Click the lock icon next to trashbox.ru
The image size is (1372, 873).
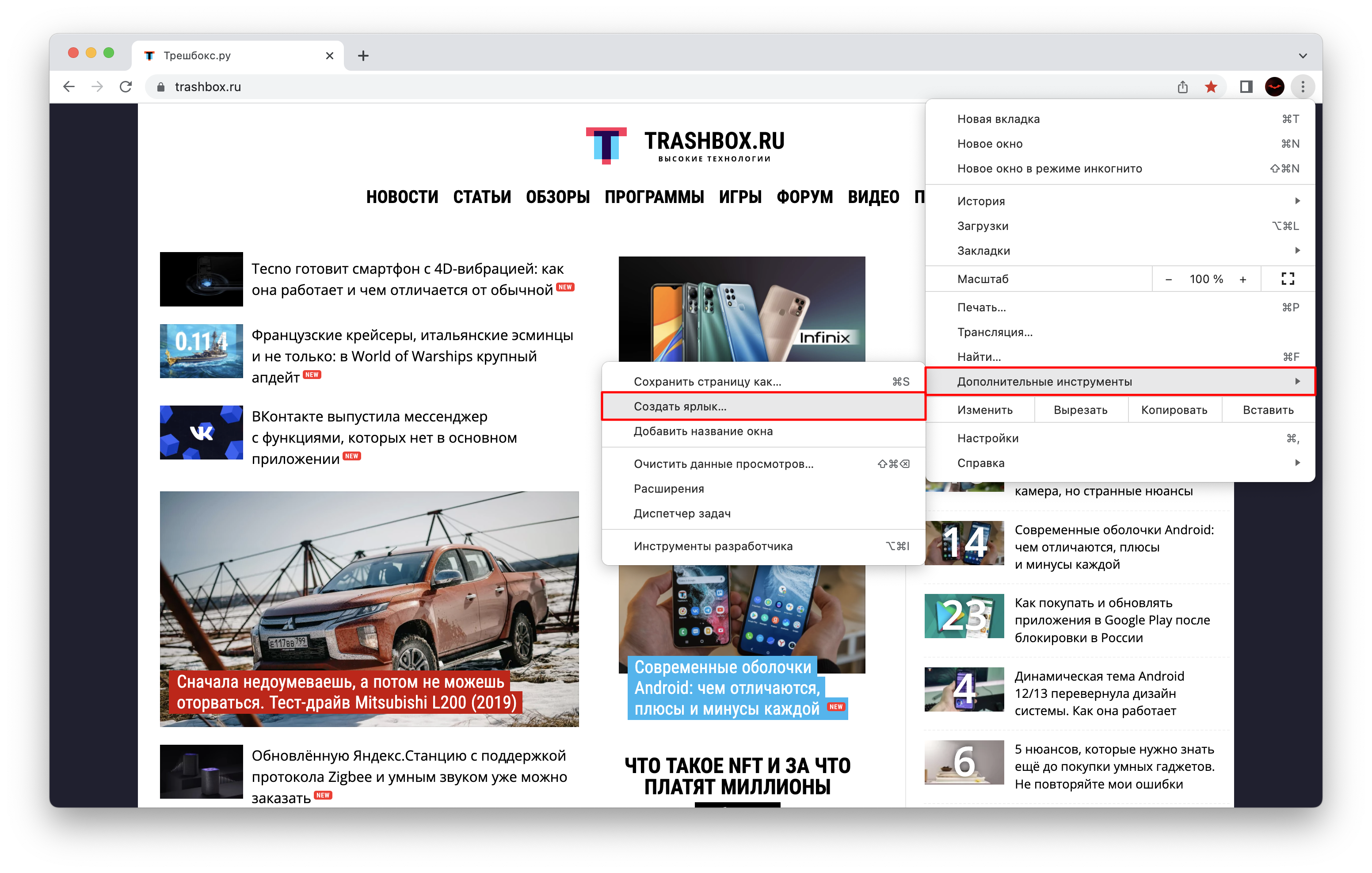point(161,87)
